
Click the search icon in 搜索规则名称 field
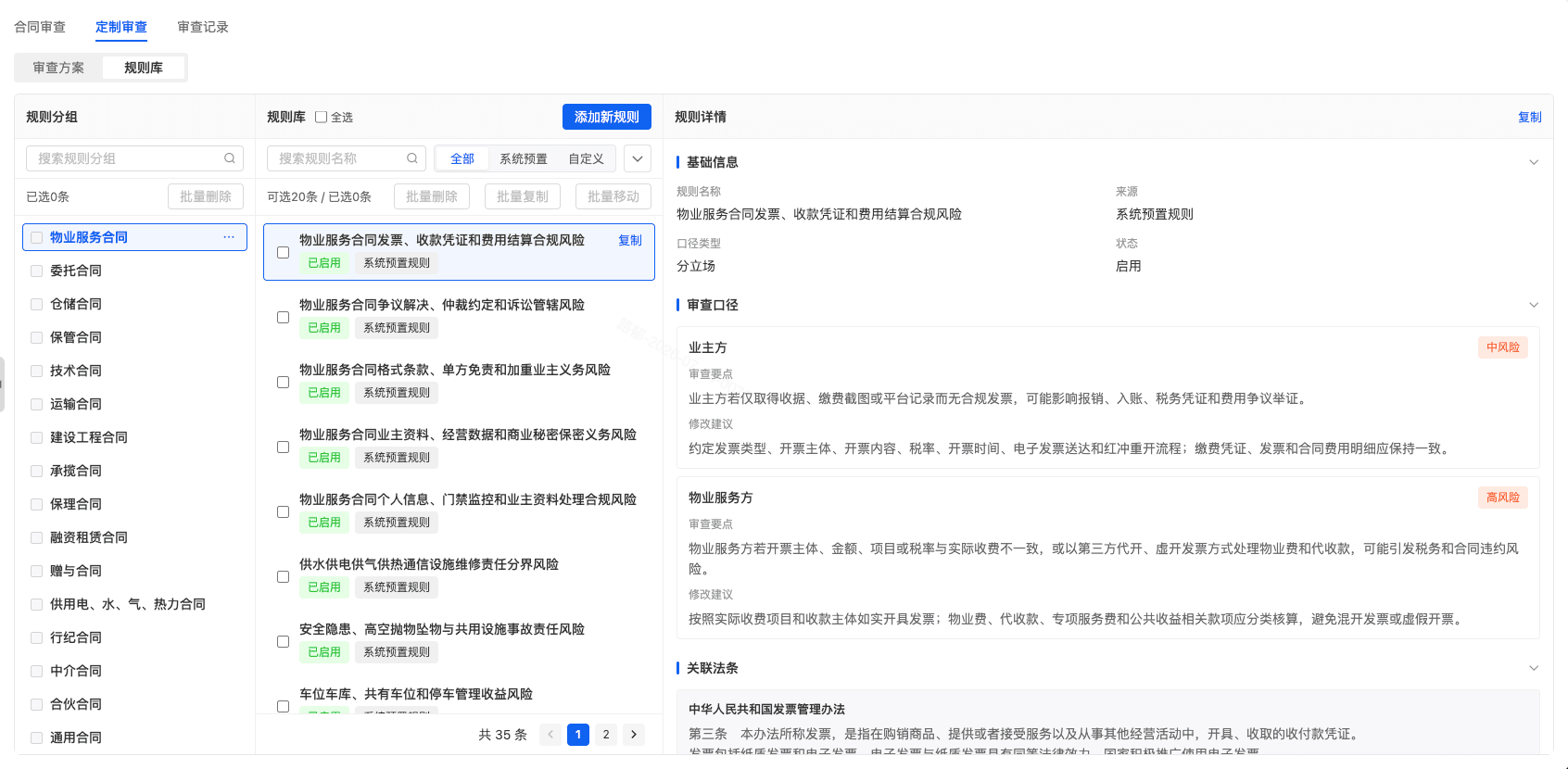(x=411, y=158)
